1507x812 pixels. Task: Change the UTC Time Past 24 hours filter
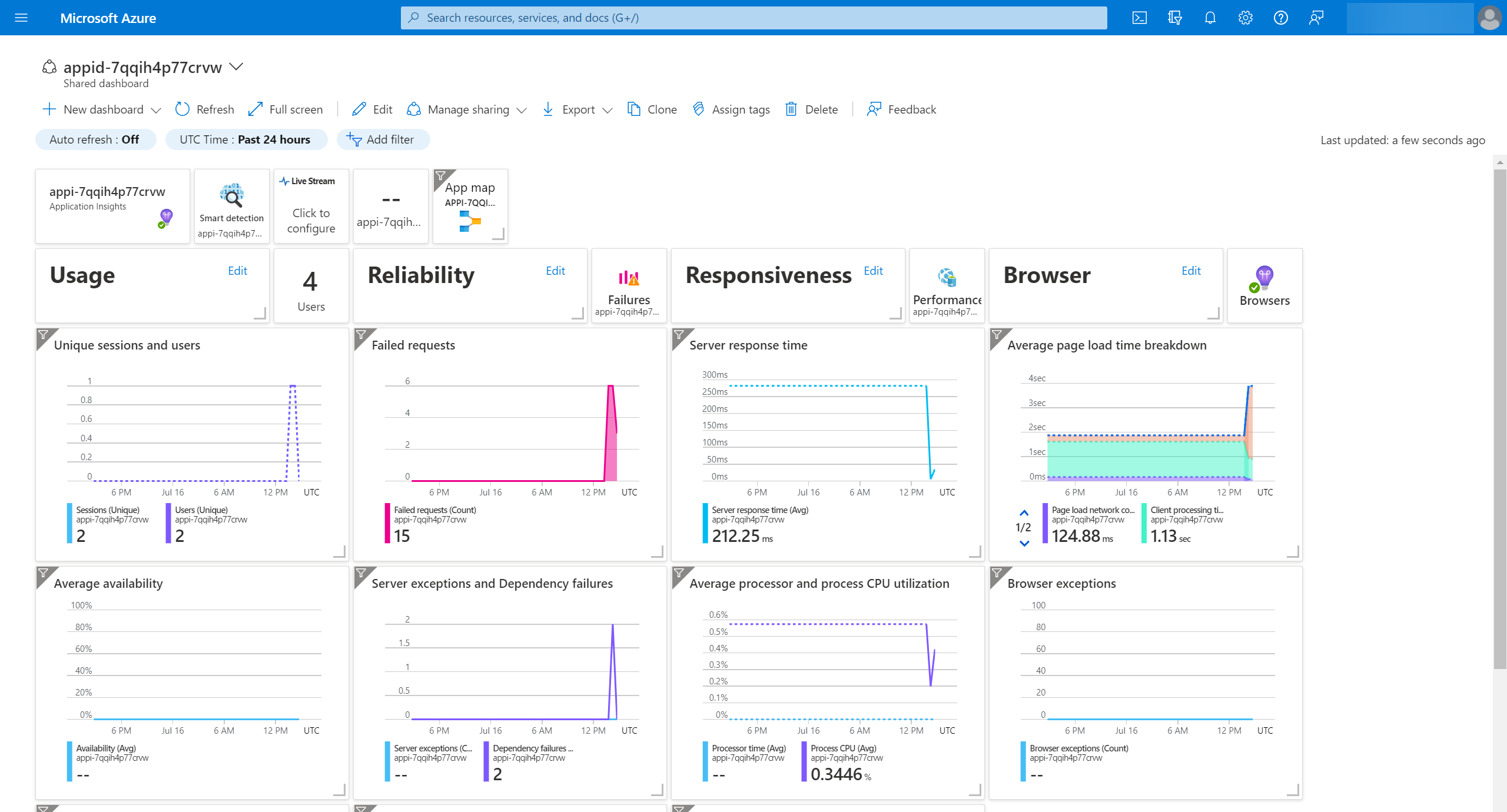[245, 139]
